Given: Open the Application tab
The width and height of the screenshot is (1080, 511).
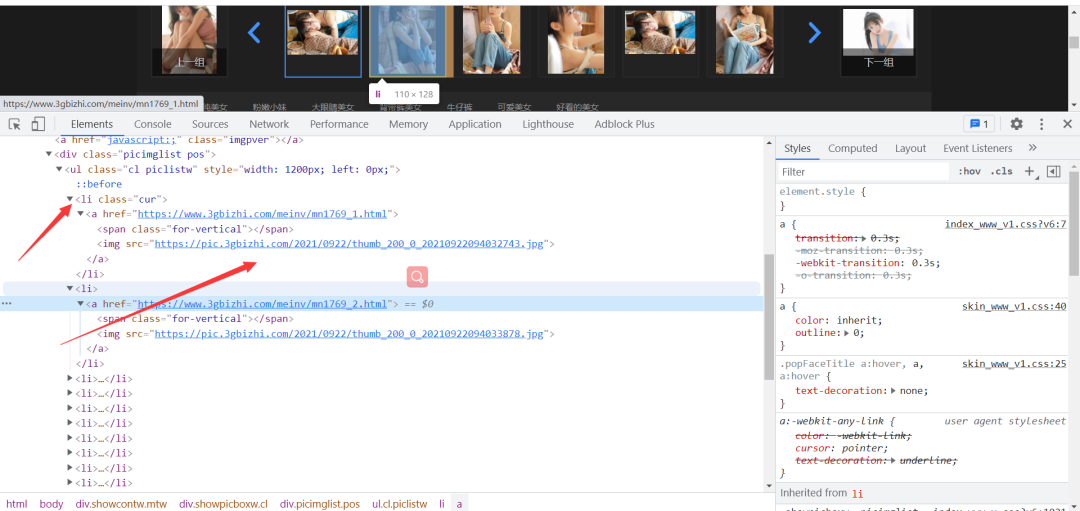Looking at the screenshot, I should [475, 124].
